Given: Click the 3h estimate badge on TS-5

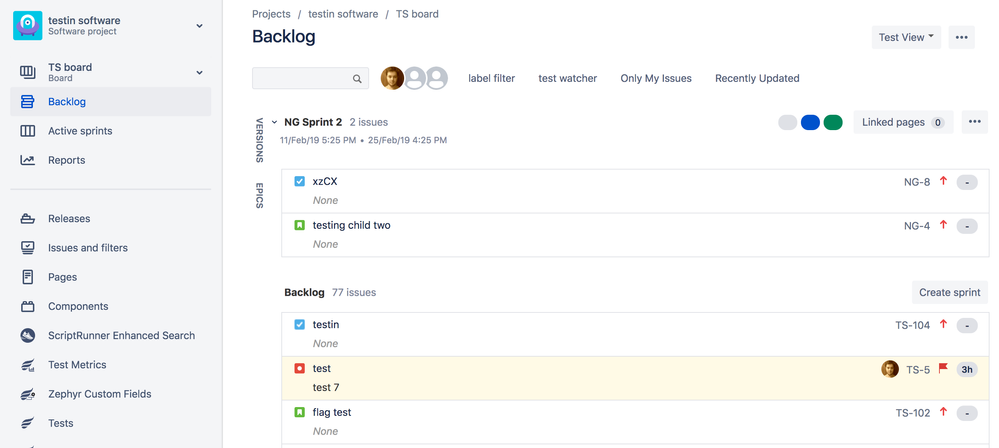Looking at the screenshot, I should (967, 369).
